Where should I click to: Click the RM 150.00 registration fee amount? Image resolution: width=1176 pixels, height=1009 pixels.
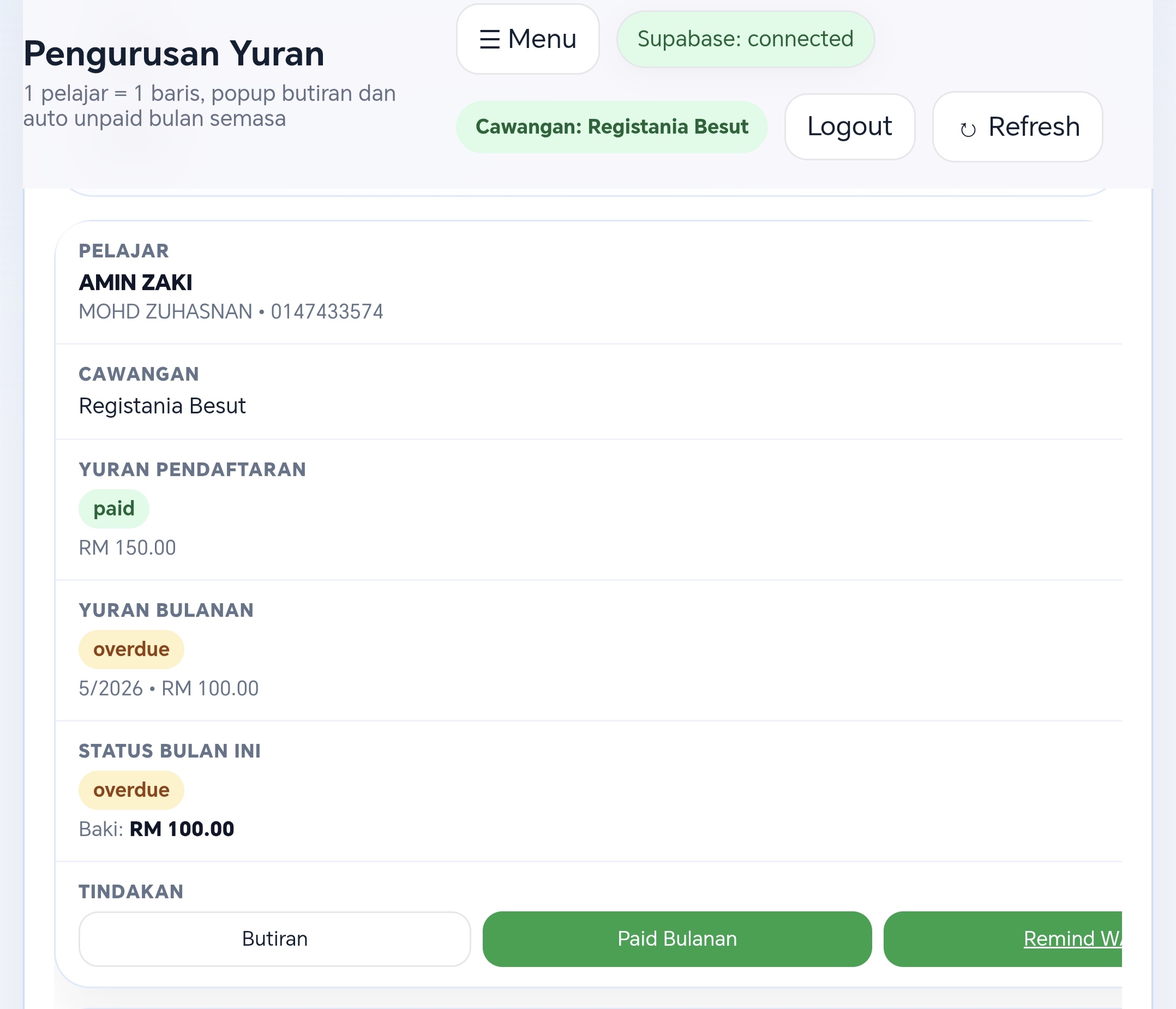127,548
